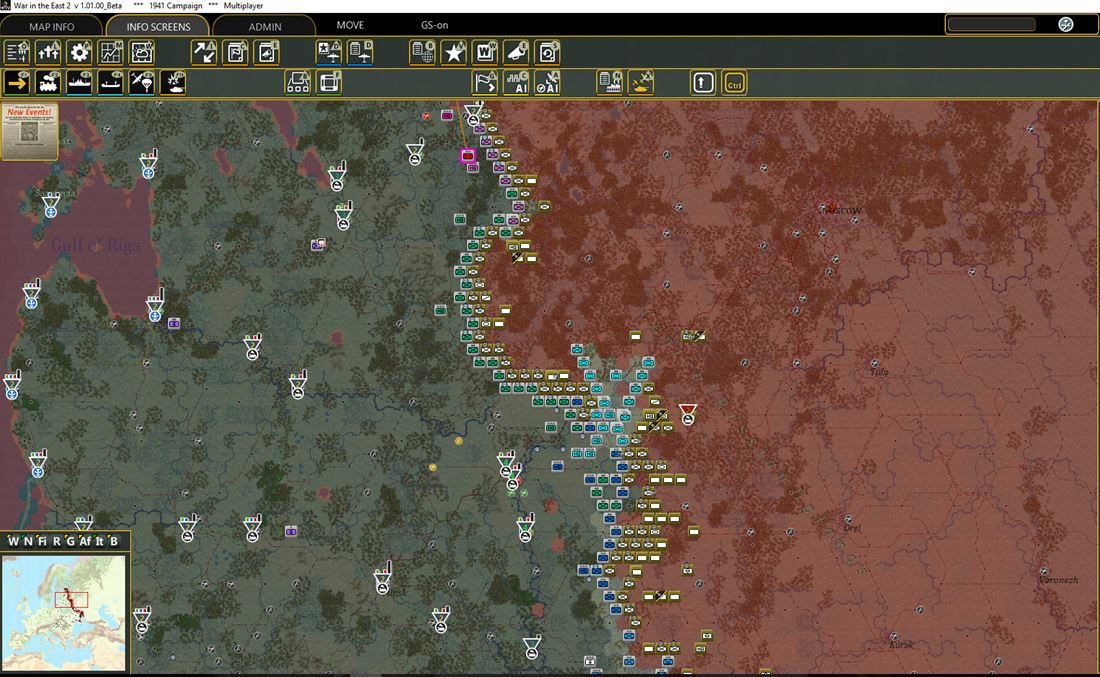Click the minimap of Europe
This screenshot has width=1100, height=677.
(x=64, y=612)
